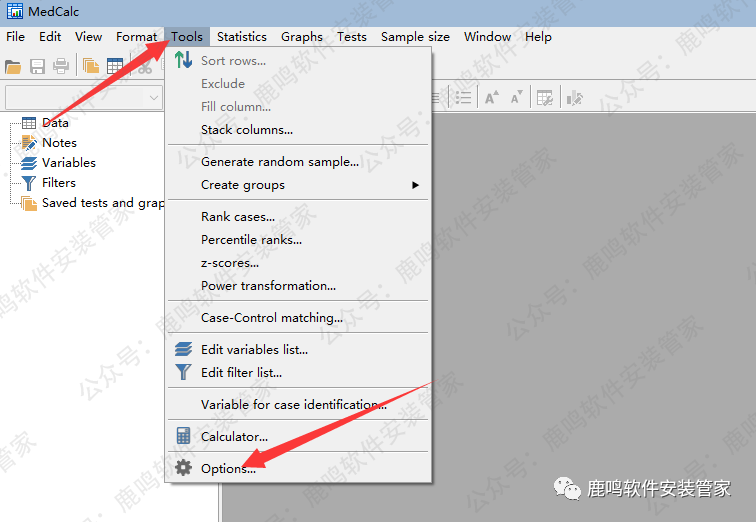Click the increase font size icon

tap(492, 97)
